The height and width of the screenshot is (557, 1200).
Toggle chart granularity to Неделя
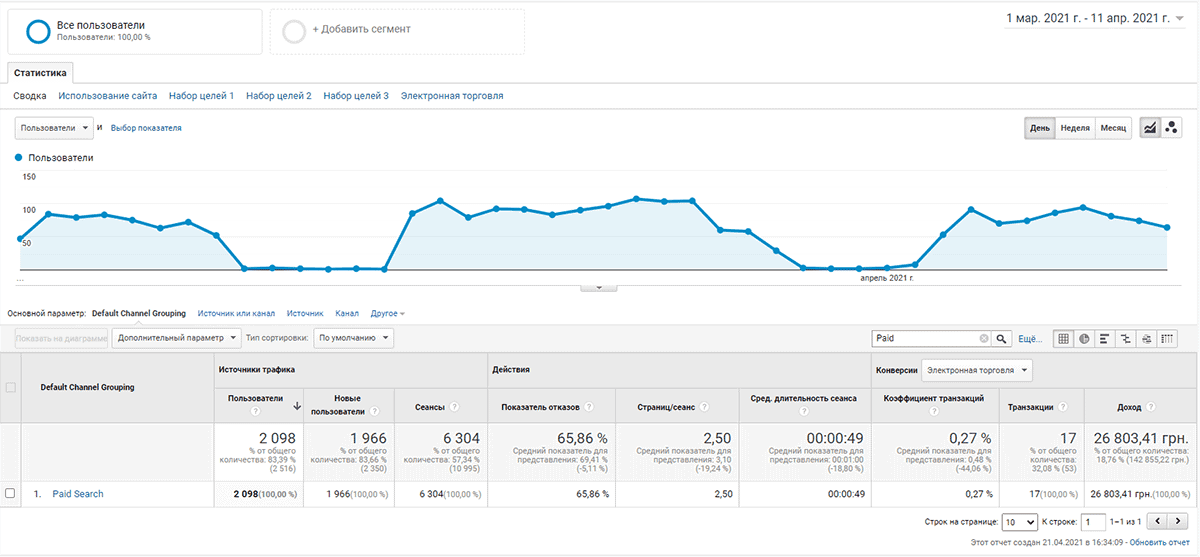pyautogui.click(x=1075, y=128)
